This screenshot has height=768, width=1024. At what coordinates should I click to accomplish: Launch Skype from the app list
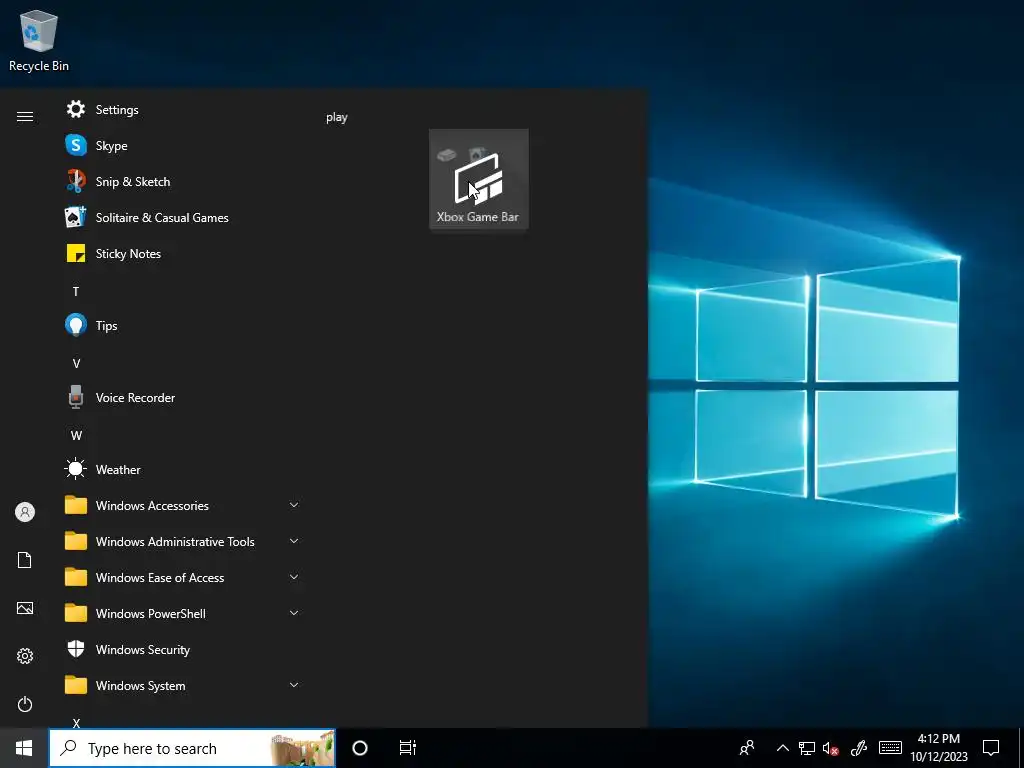point(182,146)
